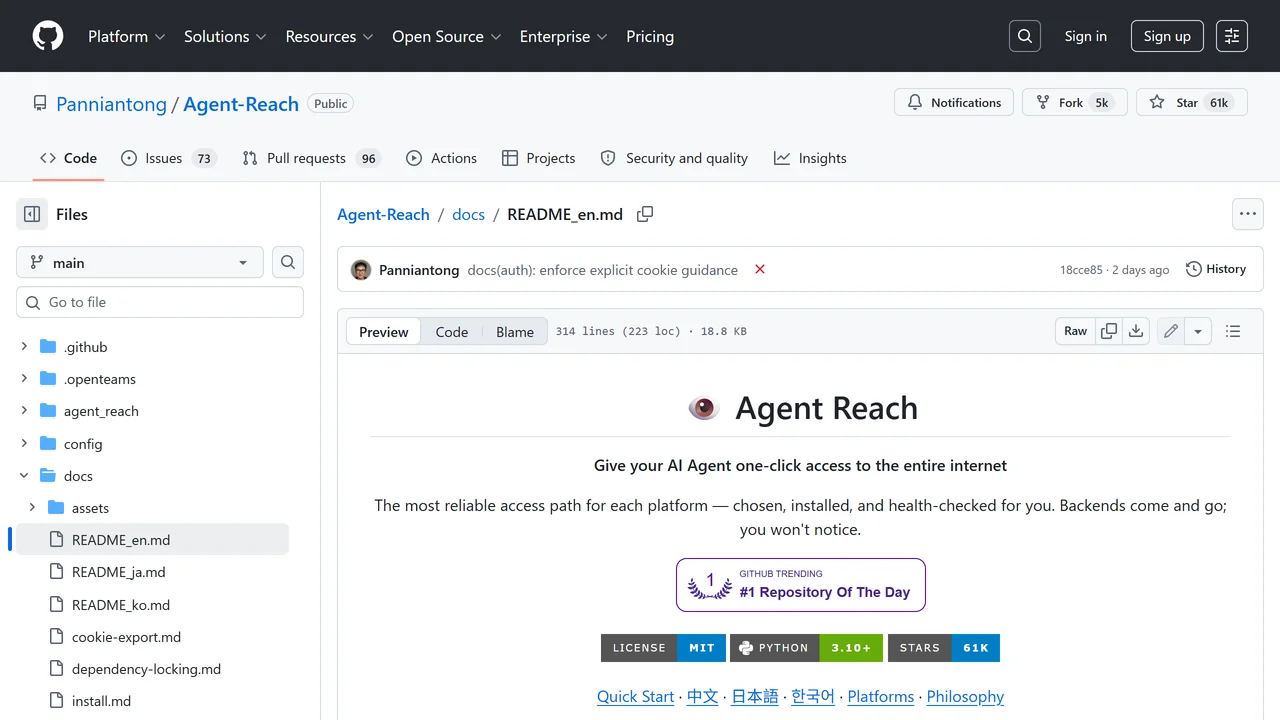Open Agent-Reach repository title link
This screenshot has height=720, width=1280.
tap(241, 104)
